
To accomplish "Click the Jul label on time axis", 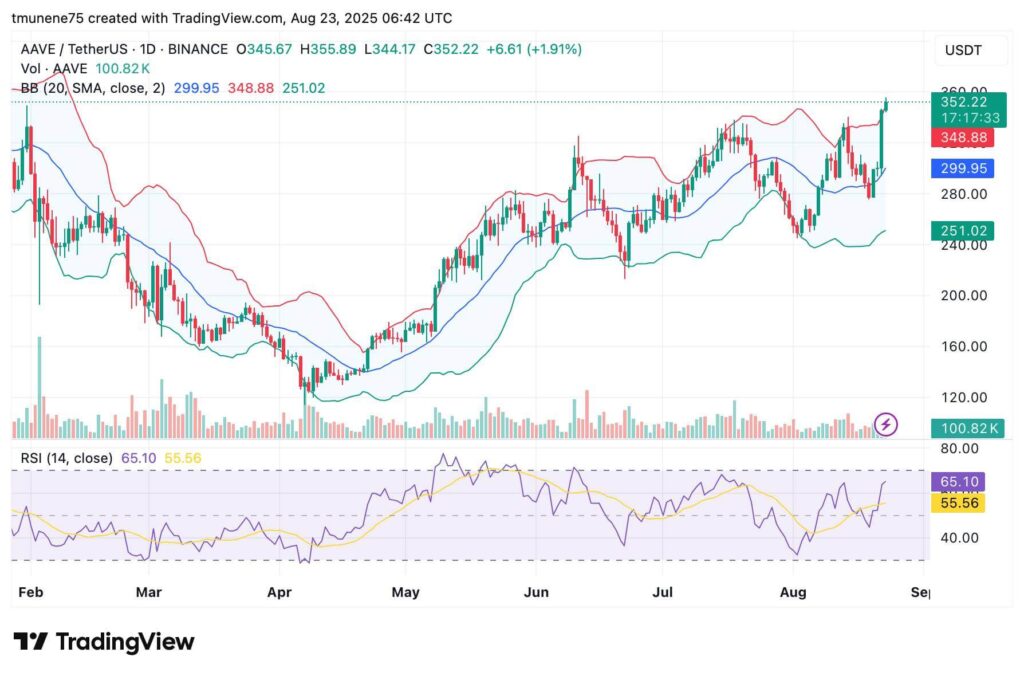I will [663, 592].
